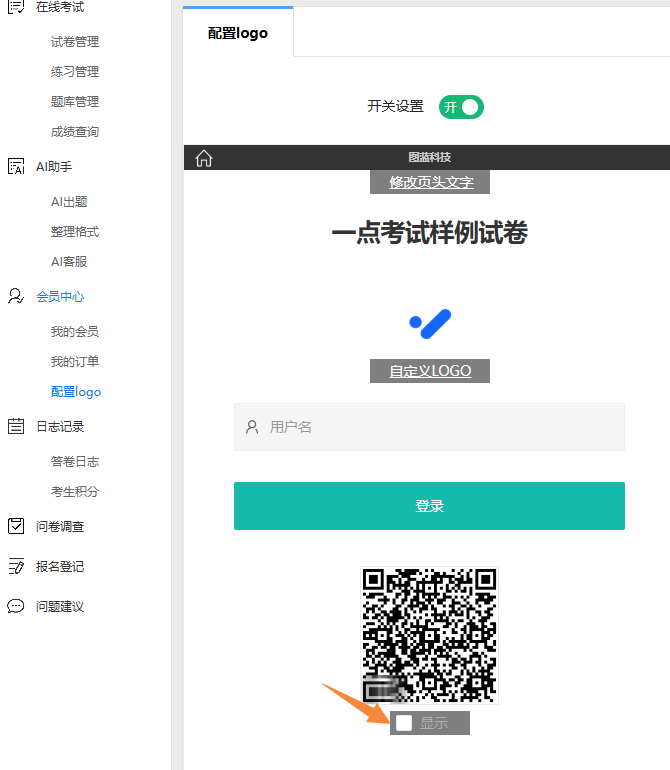Click the blue logo image
The image size is (670, 770).
[430, 324]
